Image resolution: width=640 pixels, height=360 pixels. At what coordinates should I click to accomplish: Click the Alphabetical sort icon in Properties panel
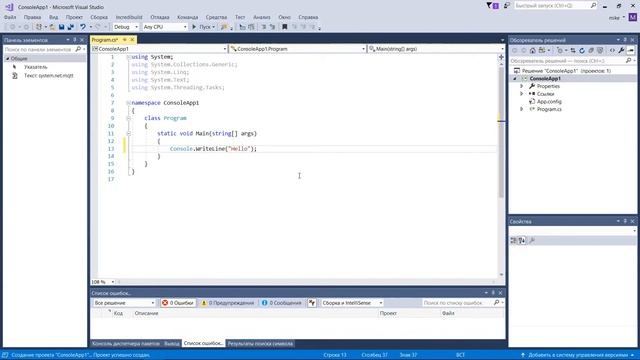pos(522,240)
